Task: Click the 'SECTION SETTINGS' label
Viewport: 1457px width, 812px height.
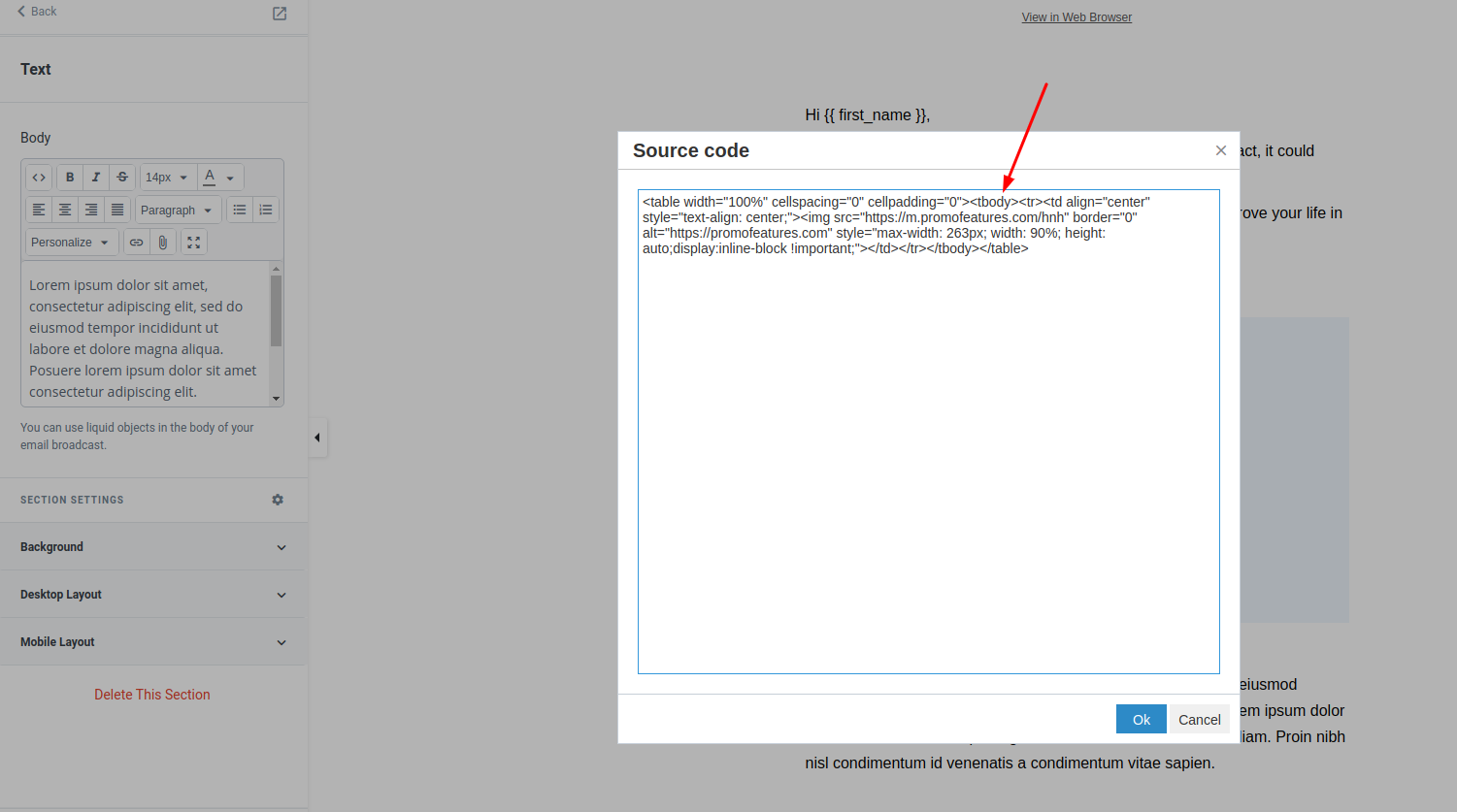Action: click(x=72, y=500)
